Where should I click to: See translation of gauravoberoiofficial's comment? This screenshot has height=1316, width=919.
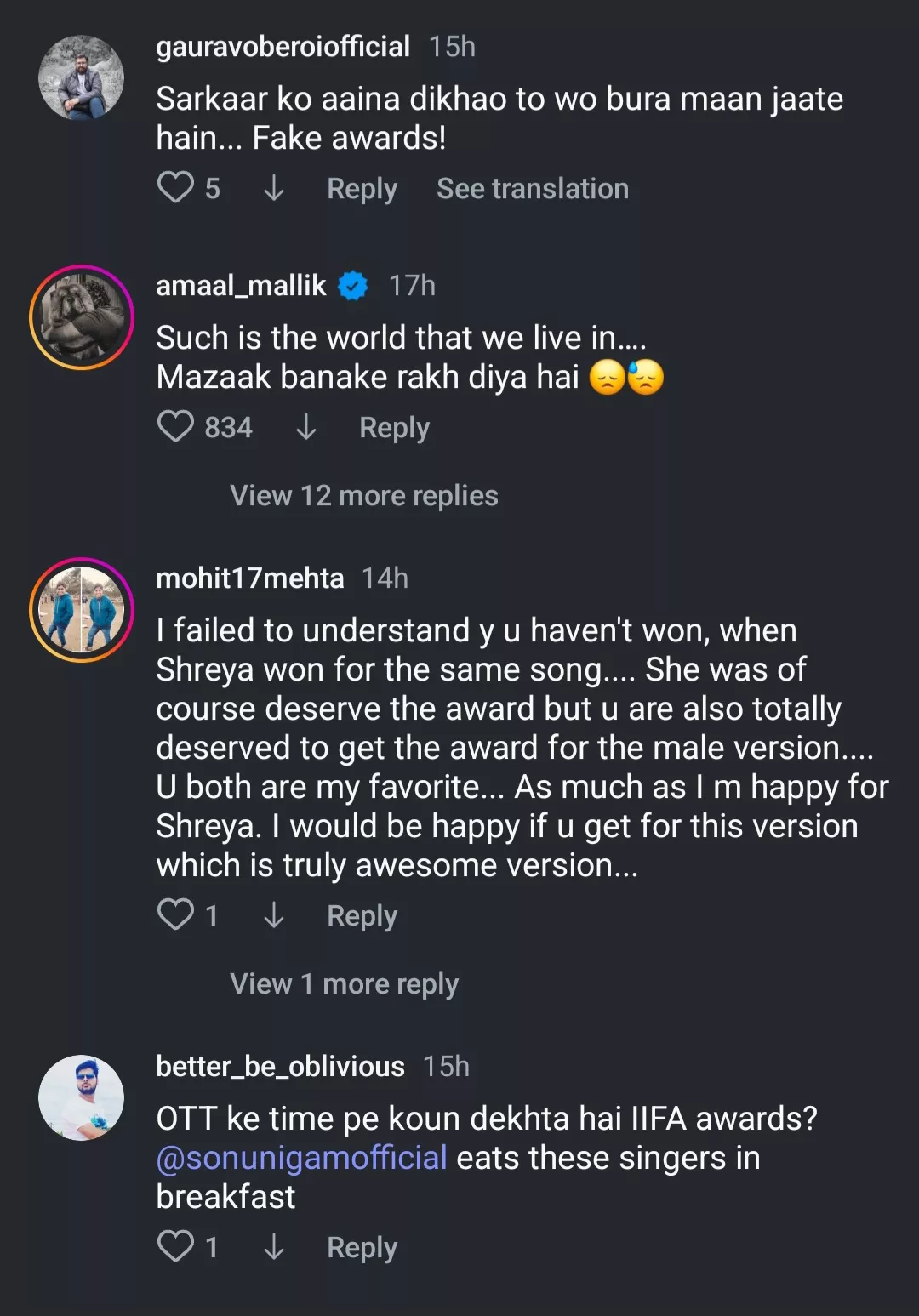(532, 188)
